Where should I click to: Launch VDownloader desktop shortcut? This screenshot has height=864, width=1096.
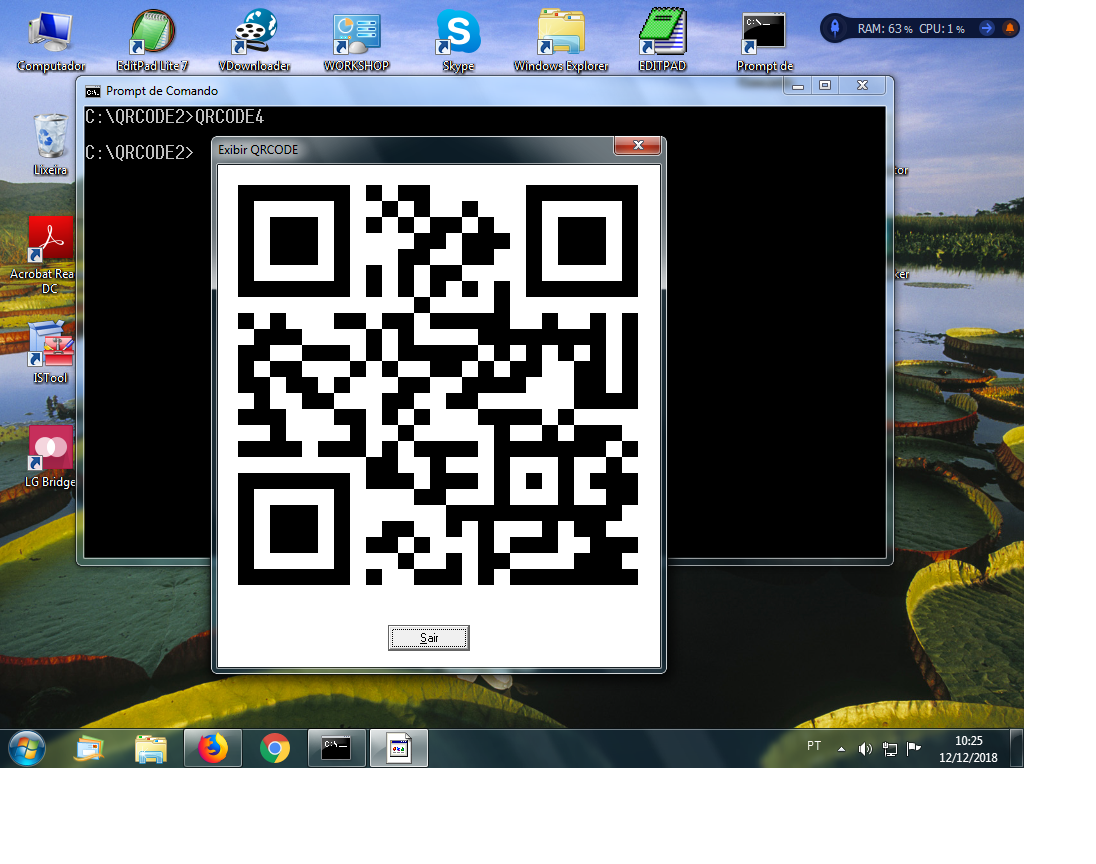[254, 41]
